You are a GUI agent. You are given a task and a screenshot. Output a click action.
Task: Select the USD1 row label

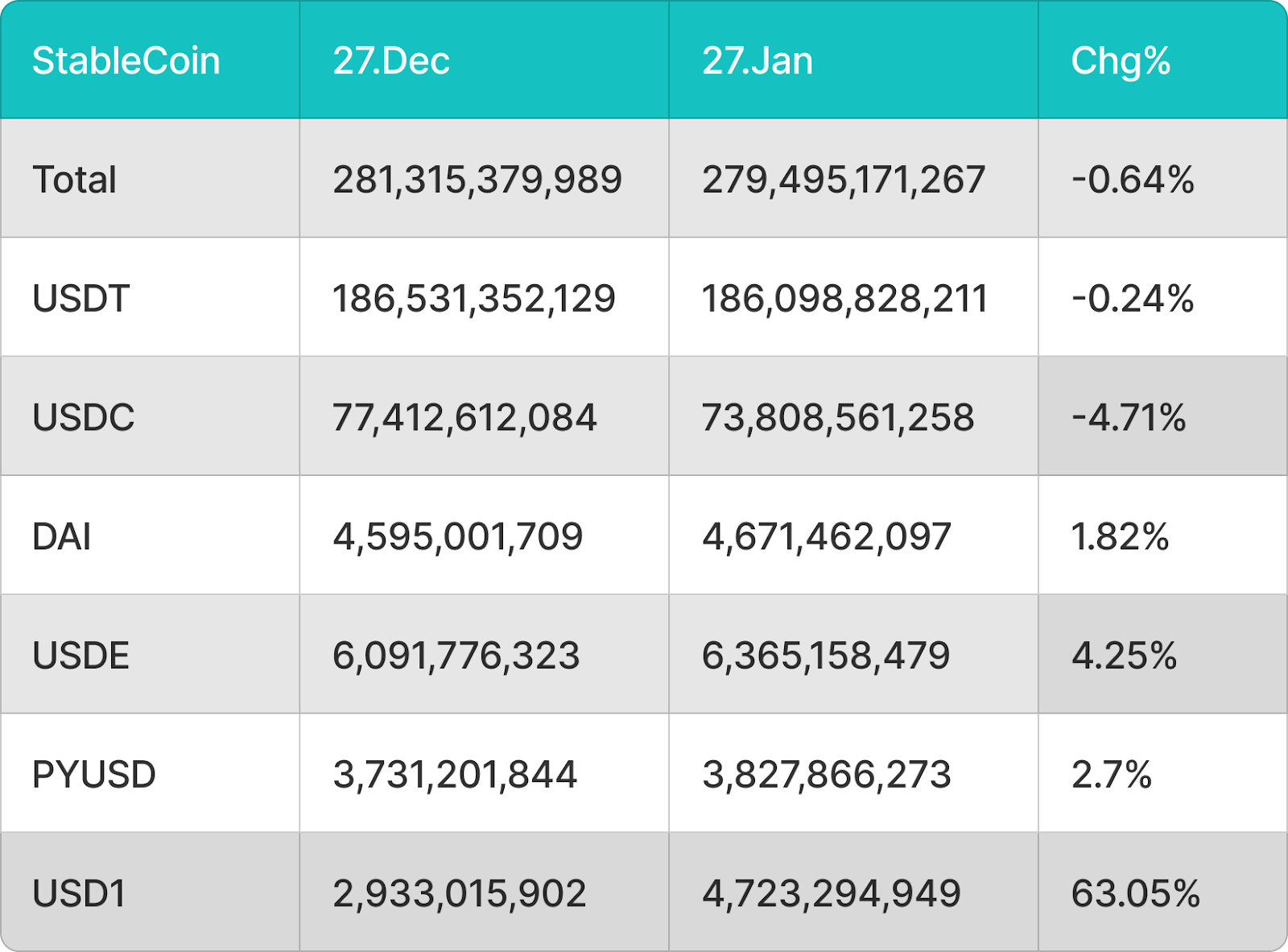[x=79, y=894]
